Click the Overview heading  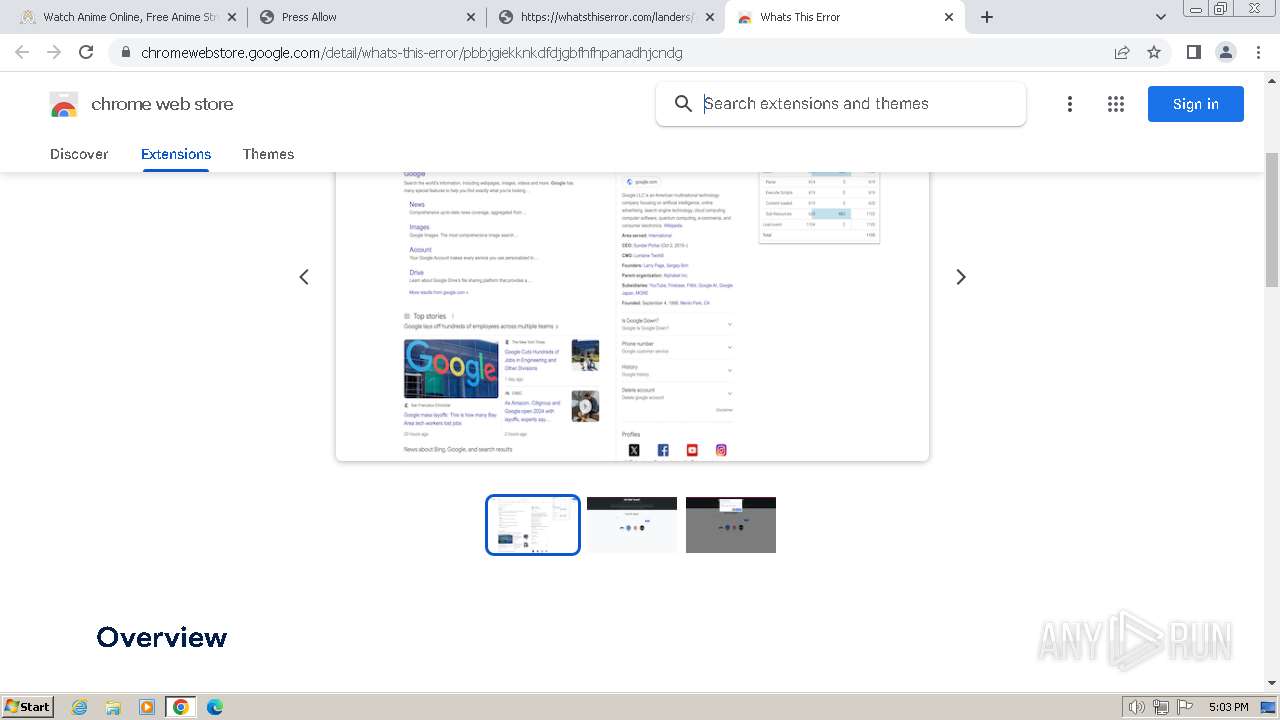(162, 637)
